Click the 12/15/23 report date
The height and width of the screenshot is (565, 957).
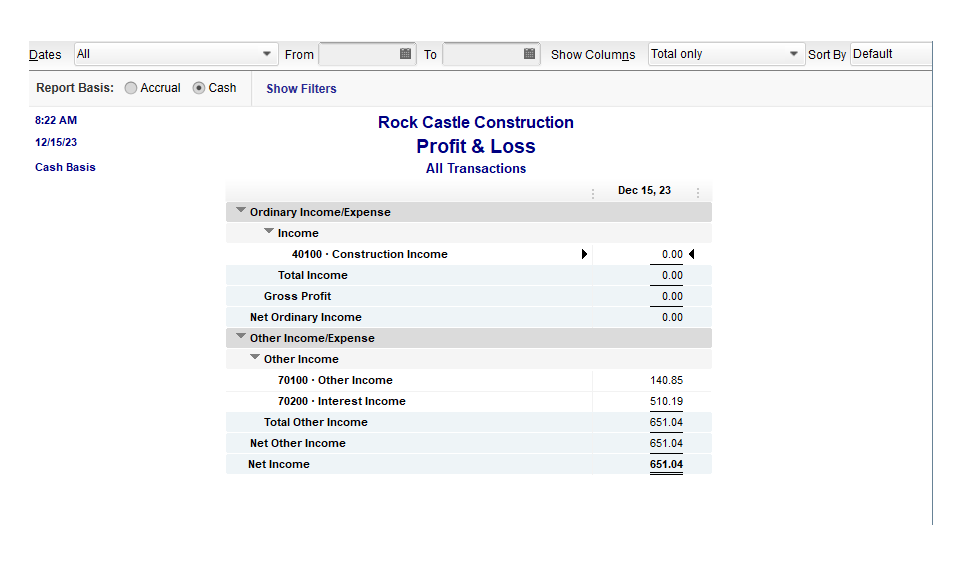pos(56,142)
